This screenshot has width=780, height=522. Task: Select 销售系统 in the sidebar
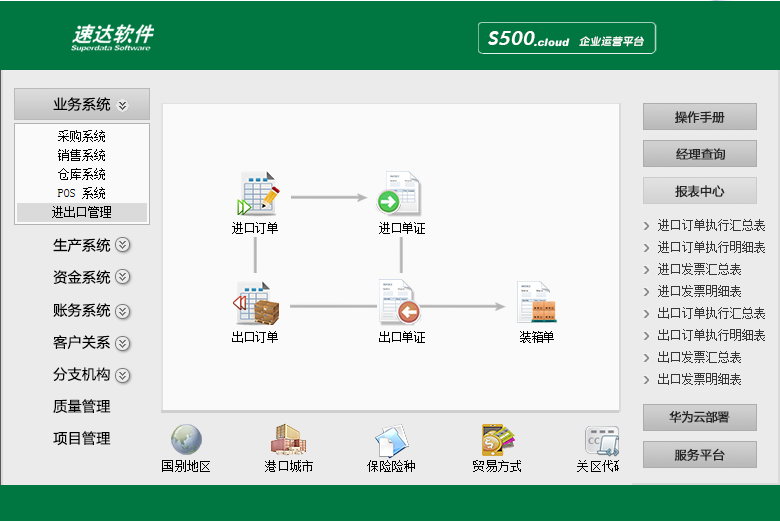(82, 155)
